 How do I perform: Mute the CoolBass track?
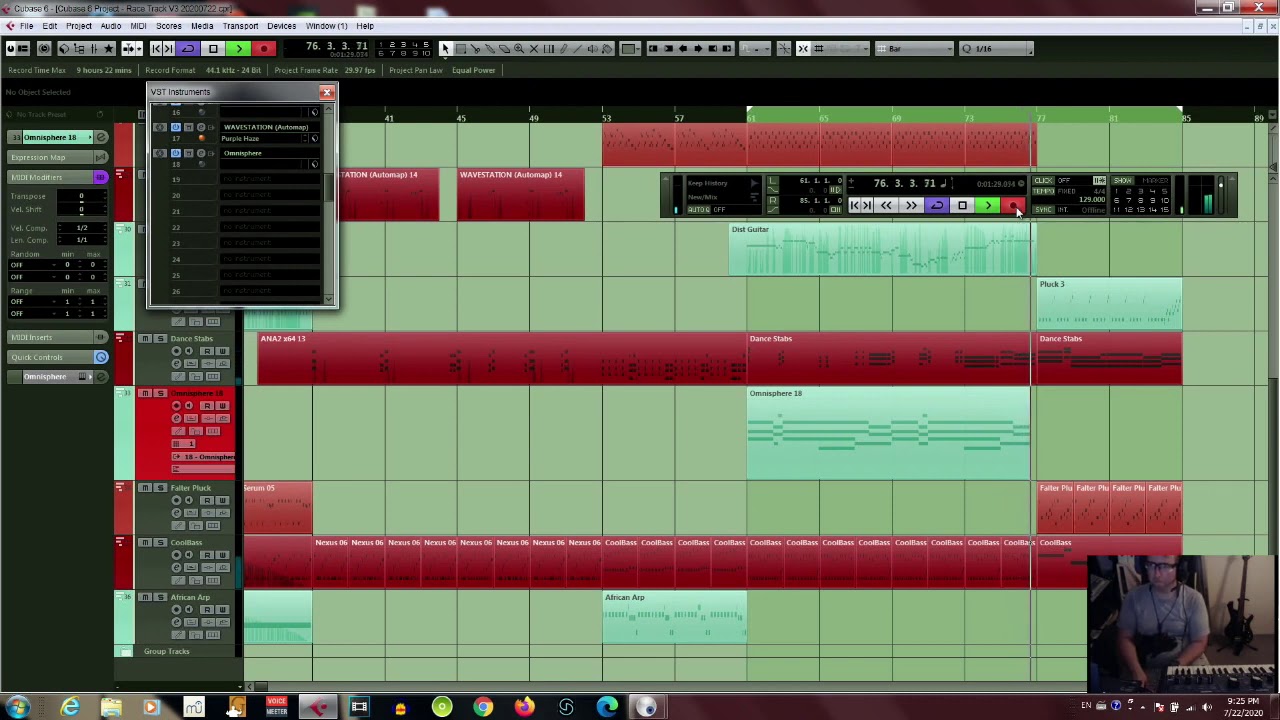tap(144, 542)
